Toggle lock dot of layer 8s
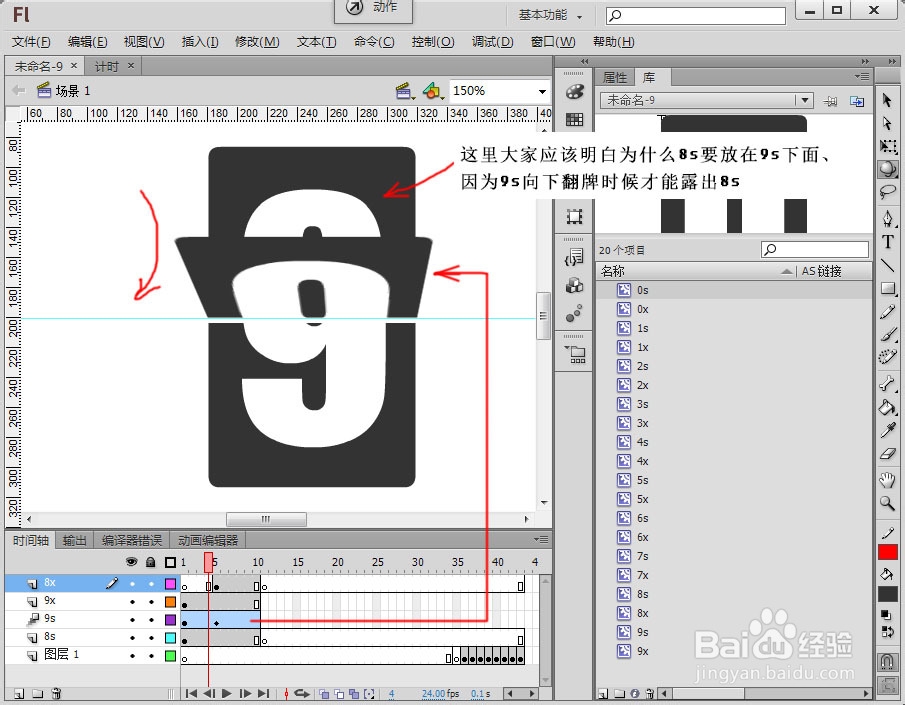This screenshot has width=905, height=705. [151, 638]
